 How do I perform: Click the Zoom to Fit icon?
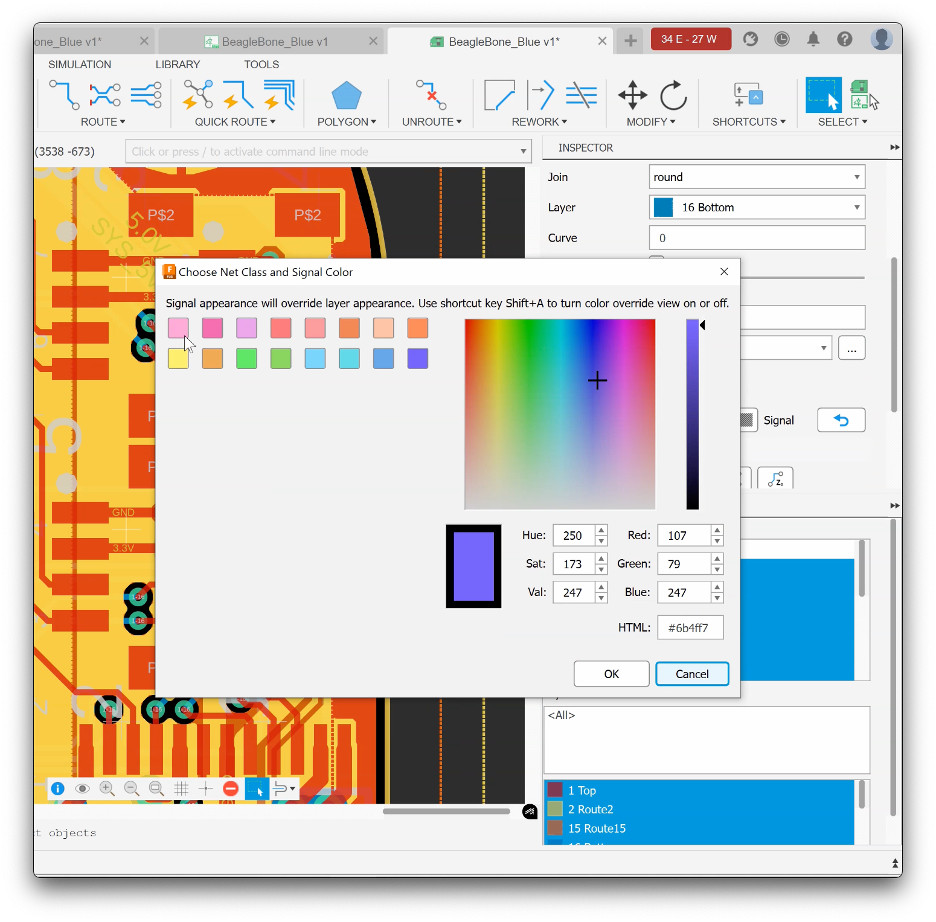[156, 789]
